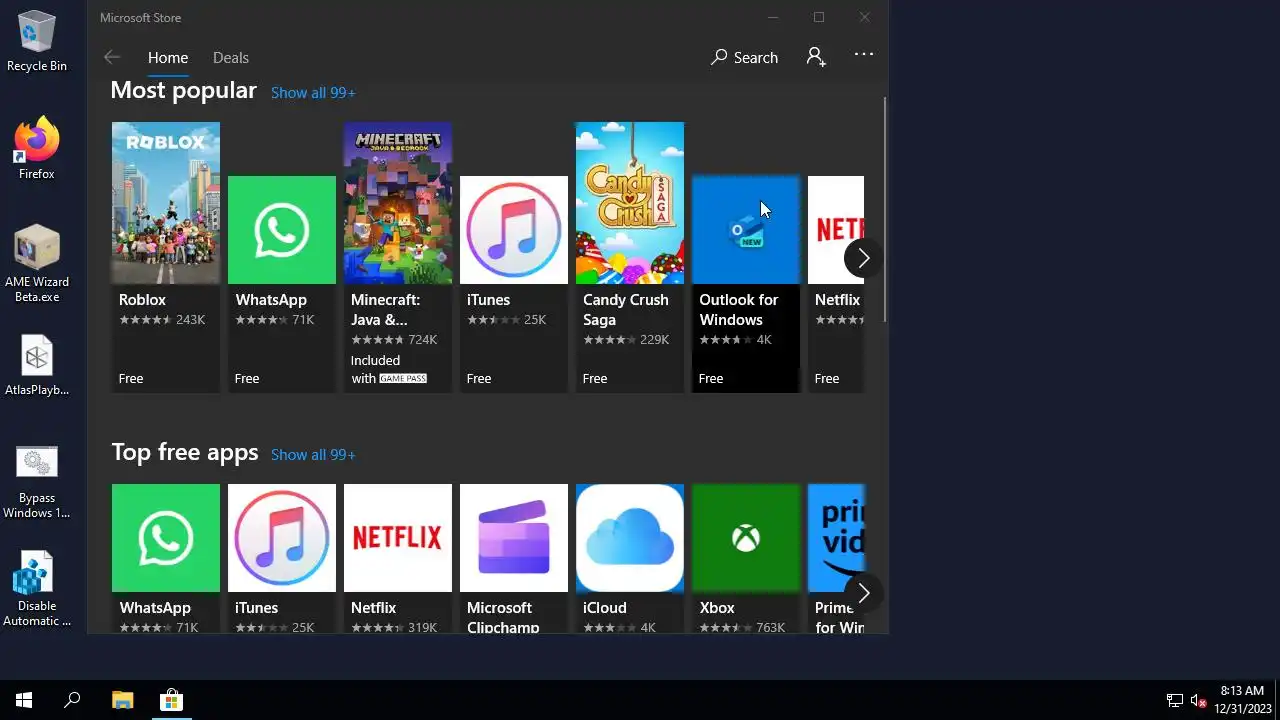Click the Search magnifier in the Store
The height and width of the screenshot is (720, 1280).
pyautogui.click(x=719, y=57)
